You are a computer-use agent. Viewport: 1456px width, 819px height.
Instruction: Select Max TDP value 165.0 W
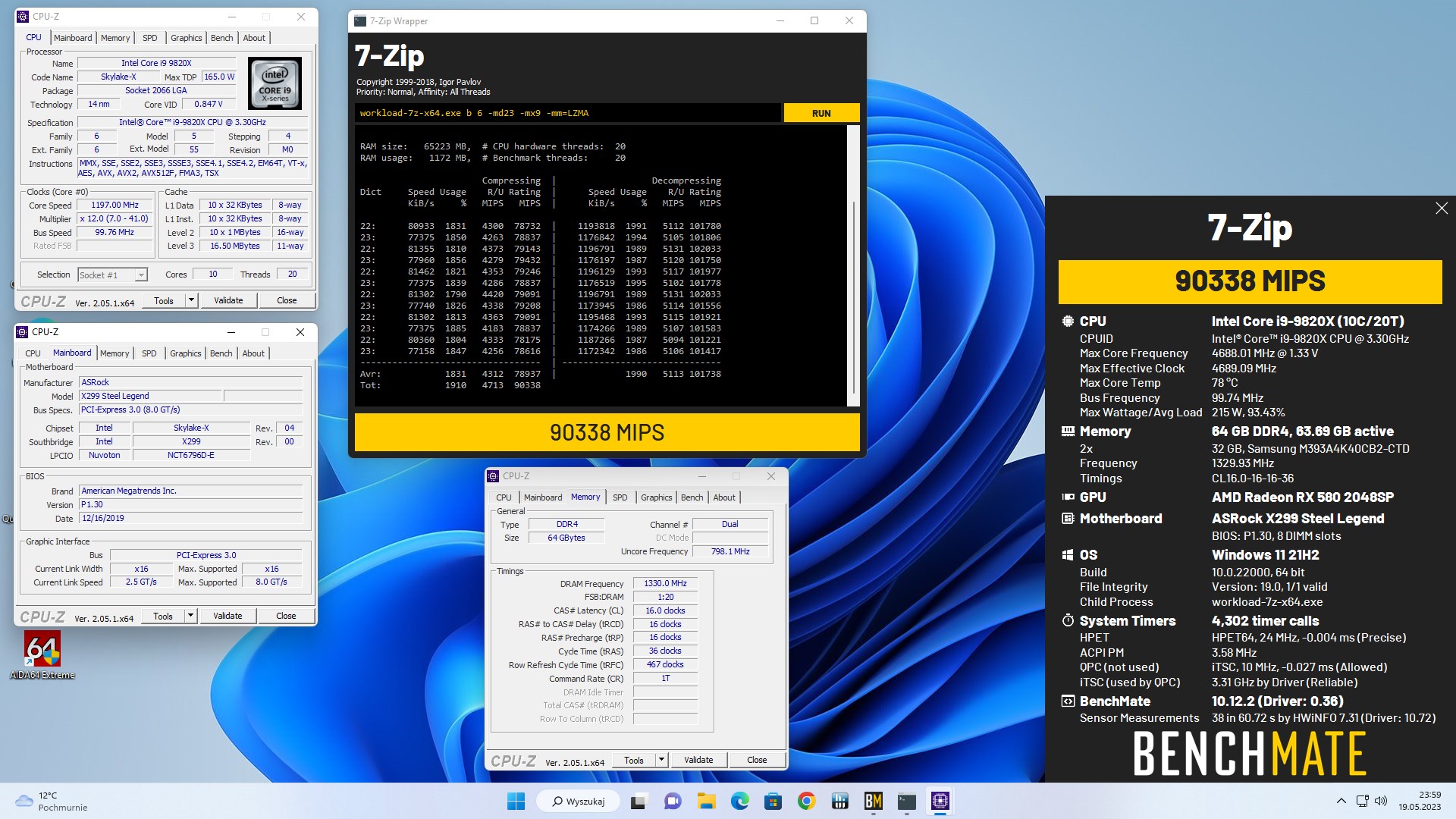pos(219,77)
